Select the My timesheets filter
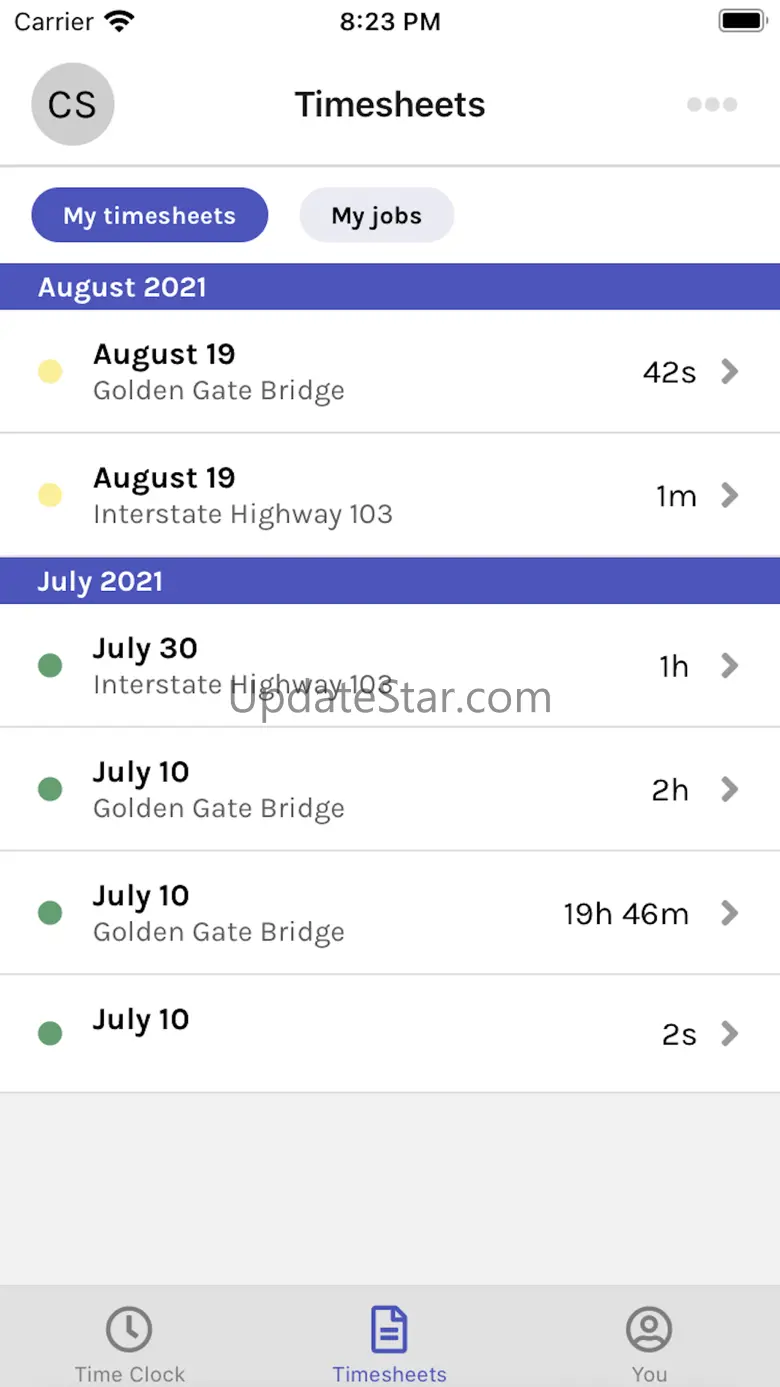780x1387 pixels. (x=150, y=215)
